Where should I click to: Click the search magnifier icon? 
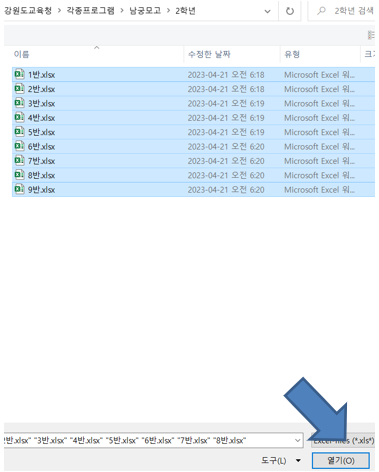tap(321, 11)
